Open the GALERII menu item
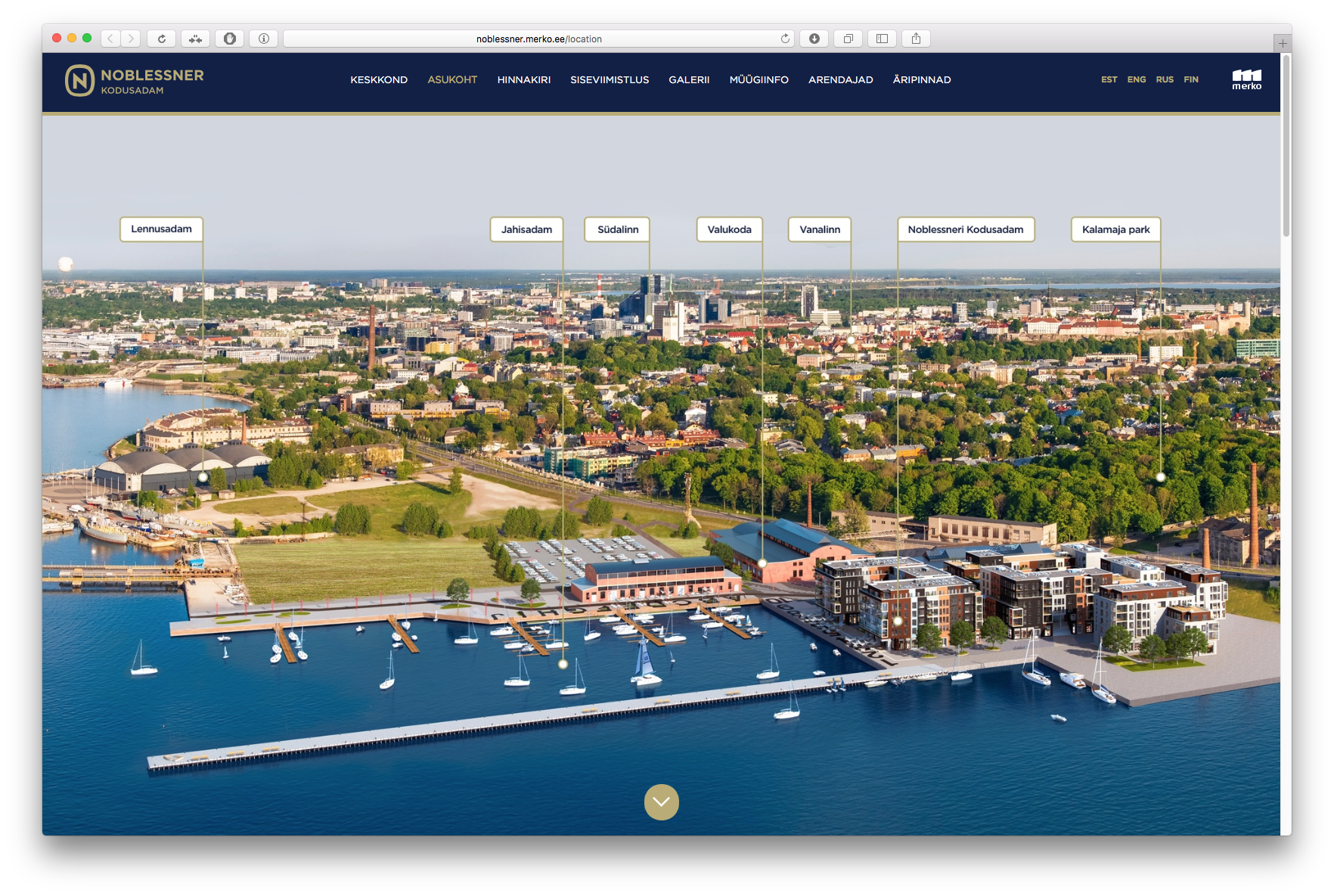 click(x=689, y=79)
